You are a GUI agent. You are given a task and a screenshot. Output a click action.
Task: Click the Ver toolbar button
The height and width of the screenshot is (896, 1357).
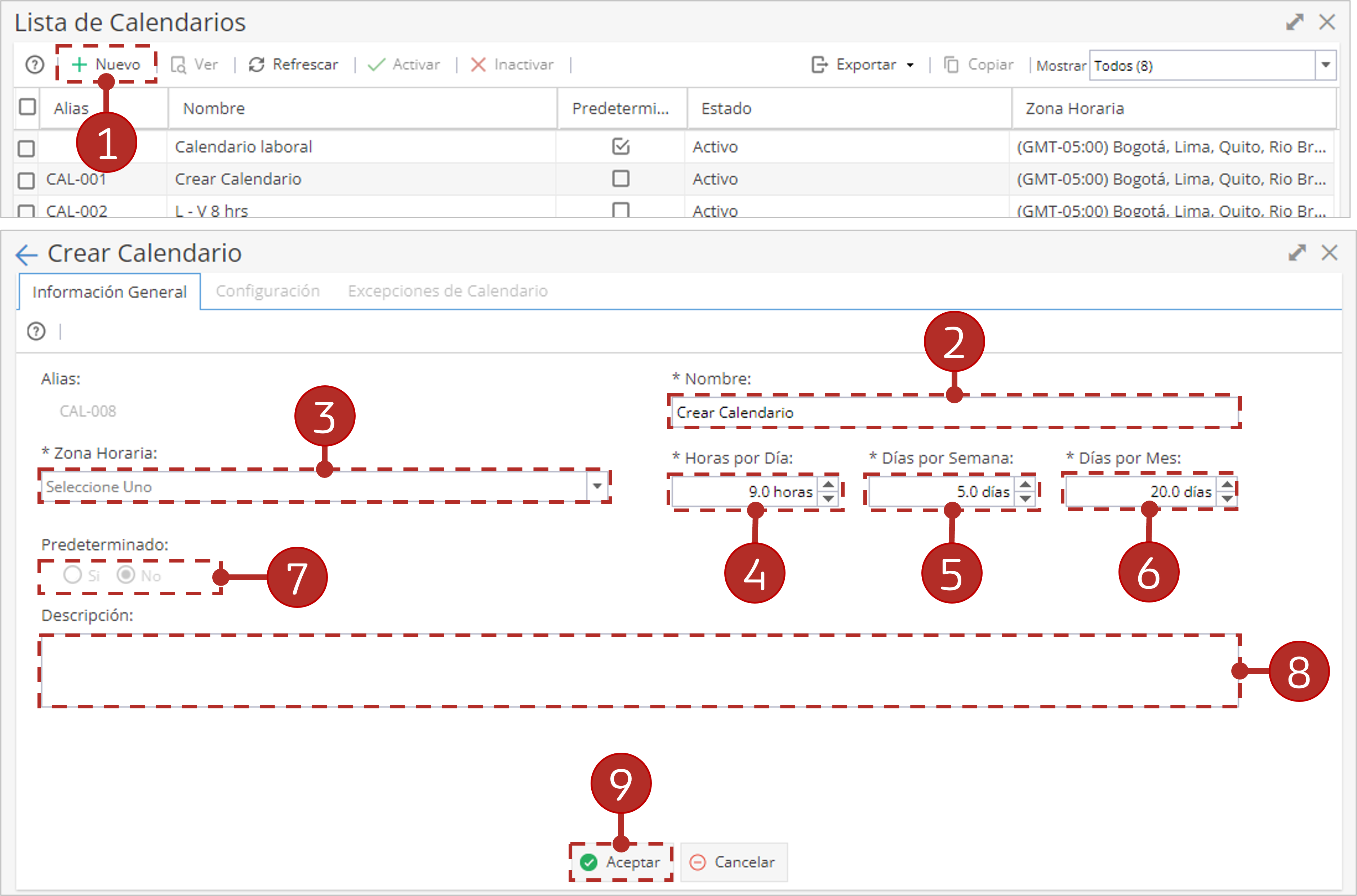coord(194,64)
